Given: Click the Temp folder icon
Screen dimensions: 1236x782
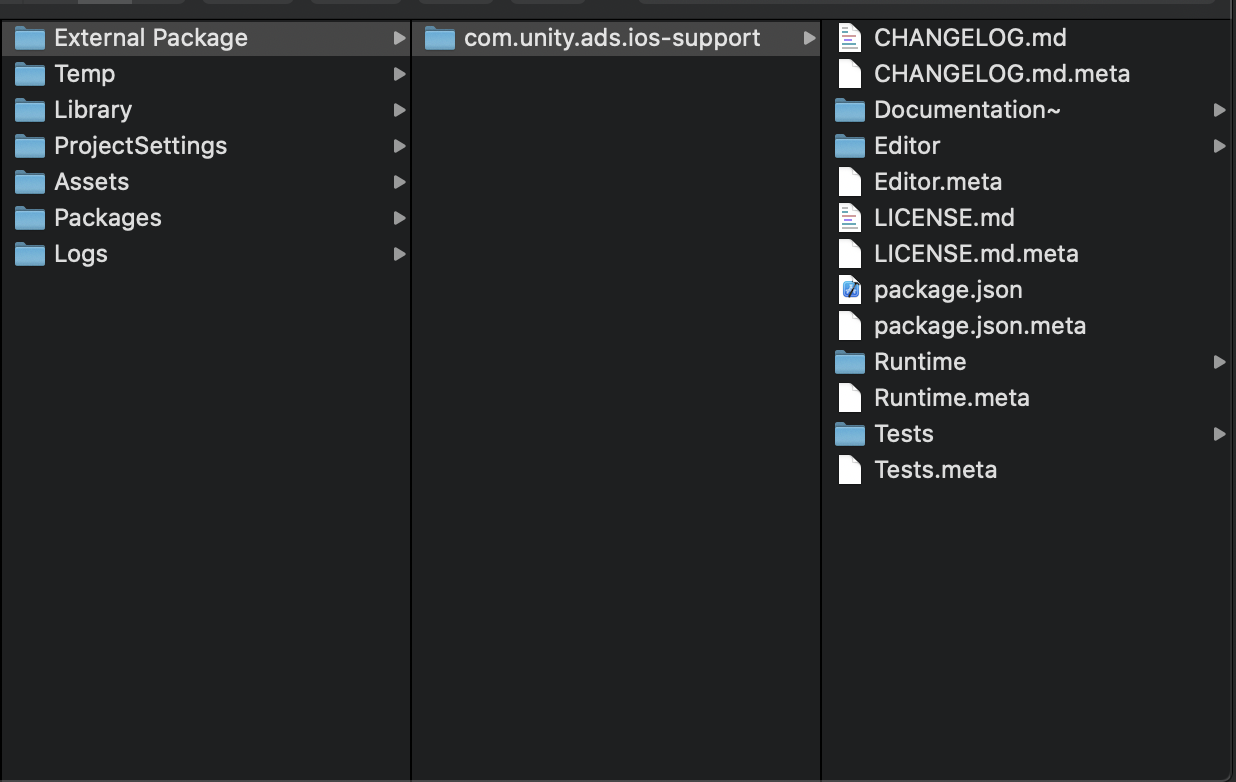Looking at the screenshot, I should 30,74.
